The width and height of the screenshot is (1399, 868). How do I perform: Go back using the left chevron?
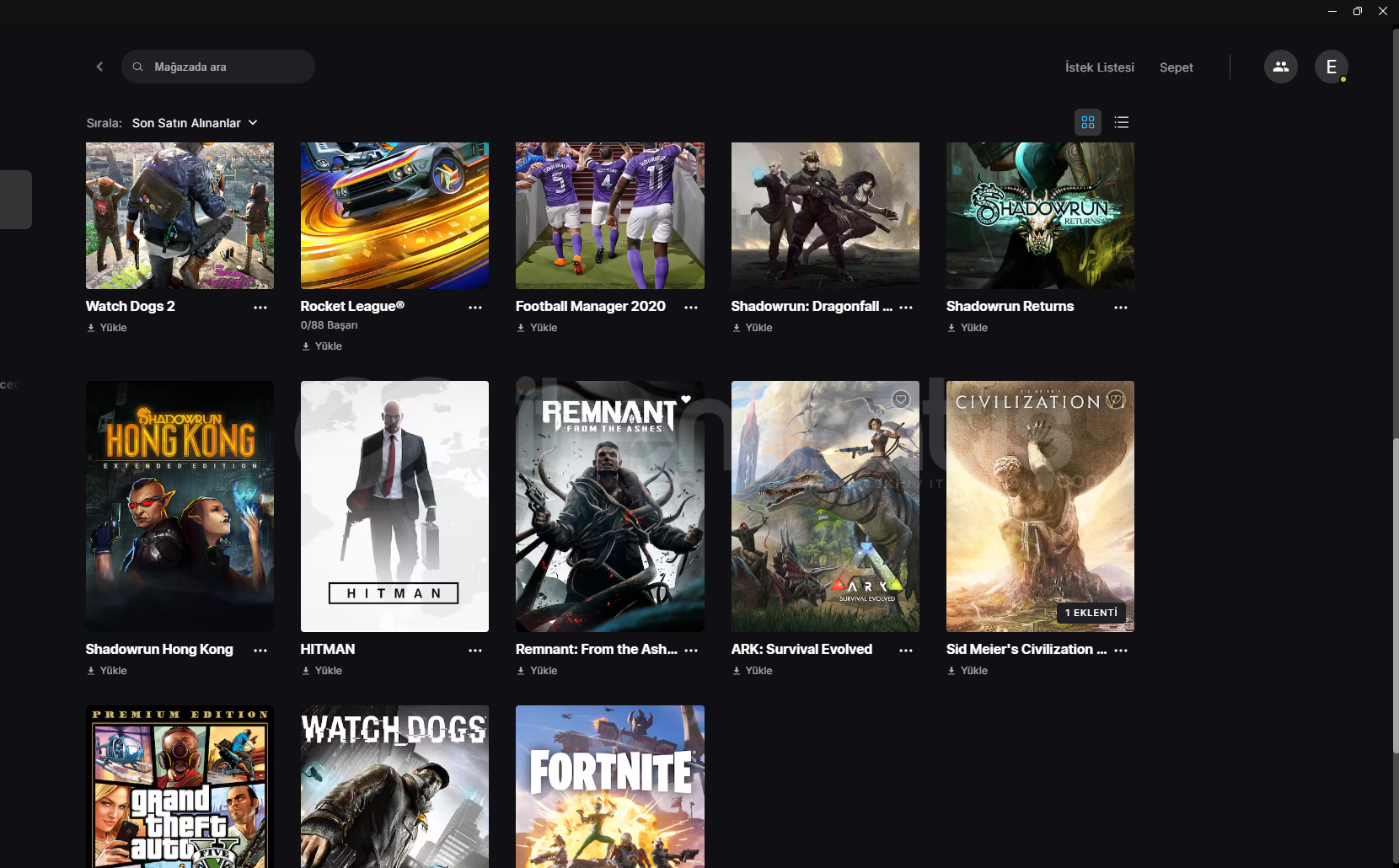tap(99, 67)
